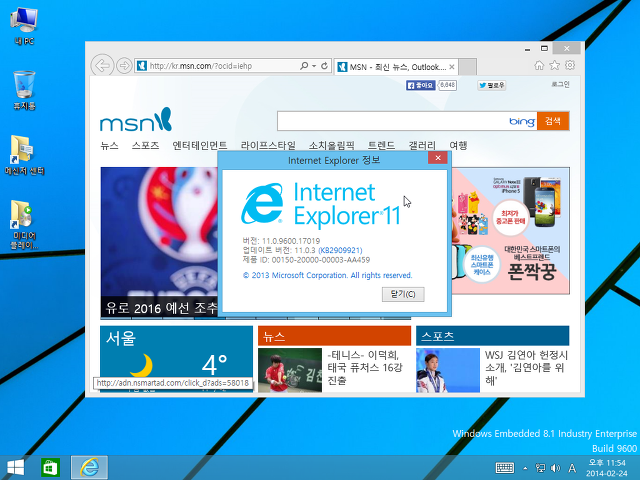Open the 여행 menu item

458,146
